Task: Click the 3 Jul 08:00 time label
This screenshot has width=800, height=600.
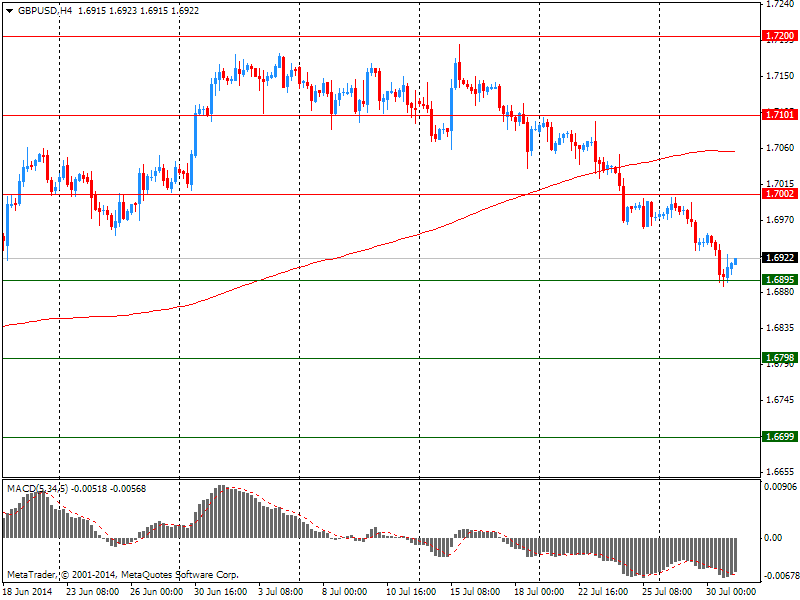Action: pyautogui.click(x=281, y=591)
